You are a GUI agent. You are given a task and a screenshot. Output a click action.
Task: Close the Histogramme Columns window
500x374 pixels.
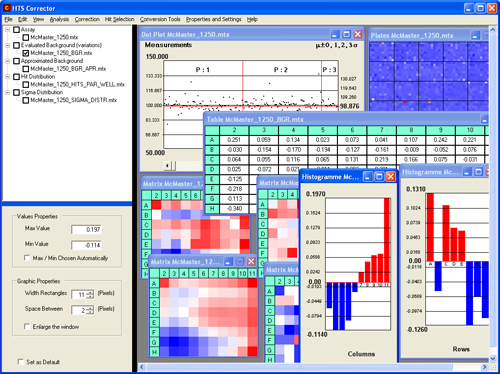390,176
